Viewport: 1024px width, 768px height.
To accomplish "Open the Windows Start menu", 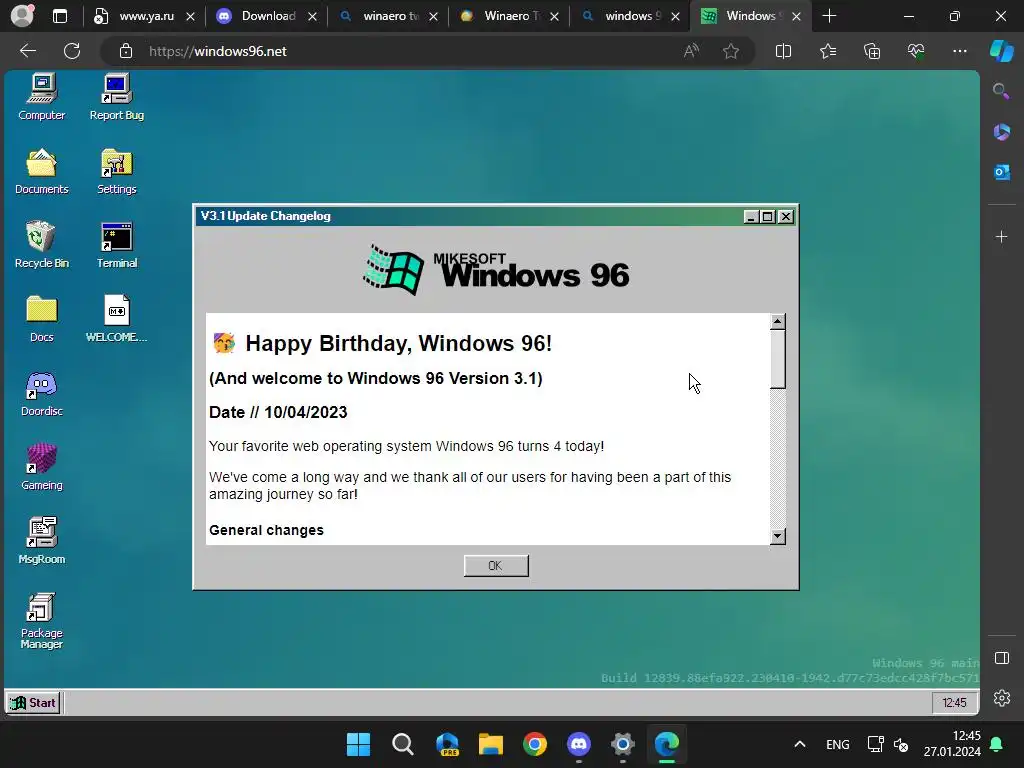I will 358,744.
